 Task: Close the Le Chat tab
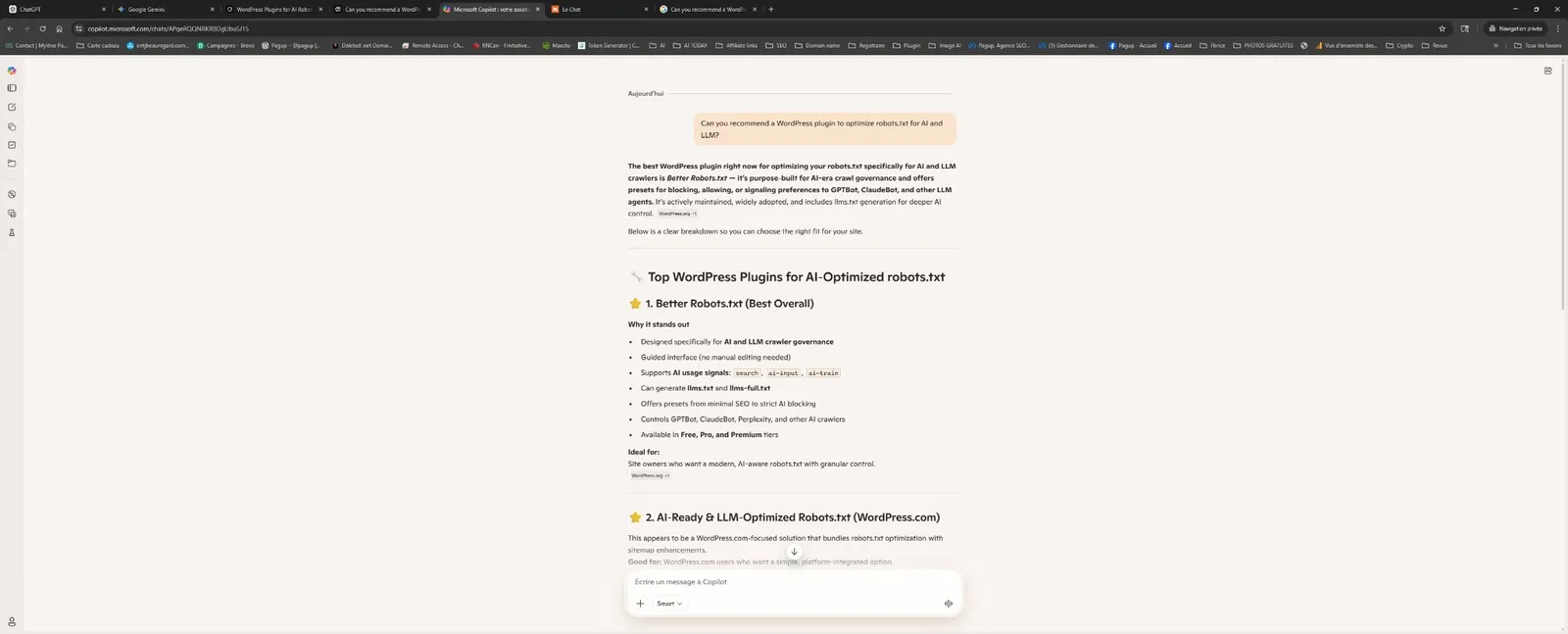pos(646,9)
